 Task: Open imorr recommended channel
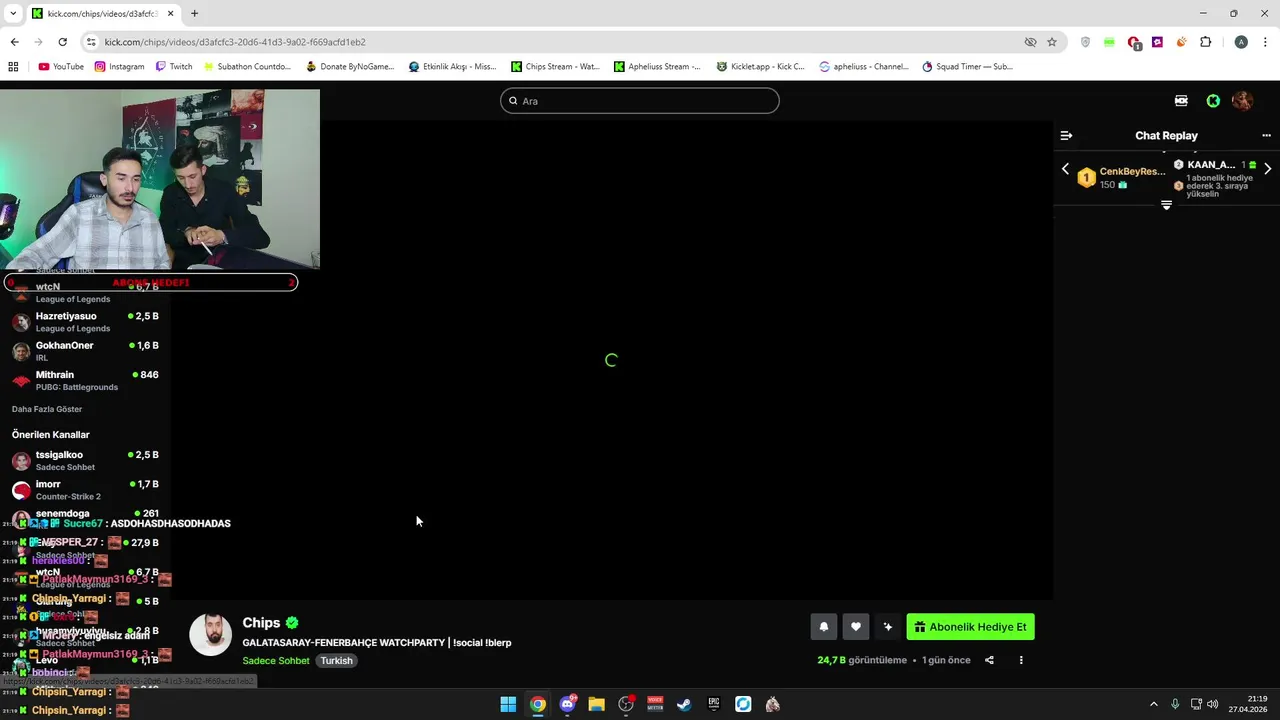(x=85, y=490)
